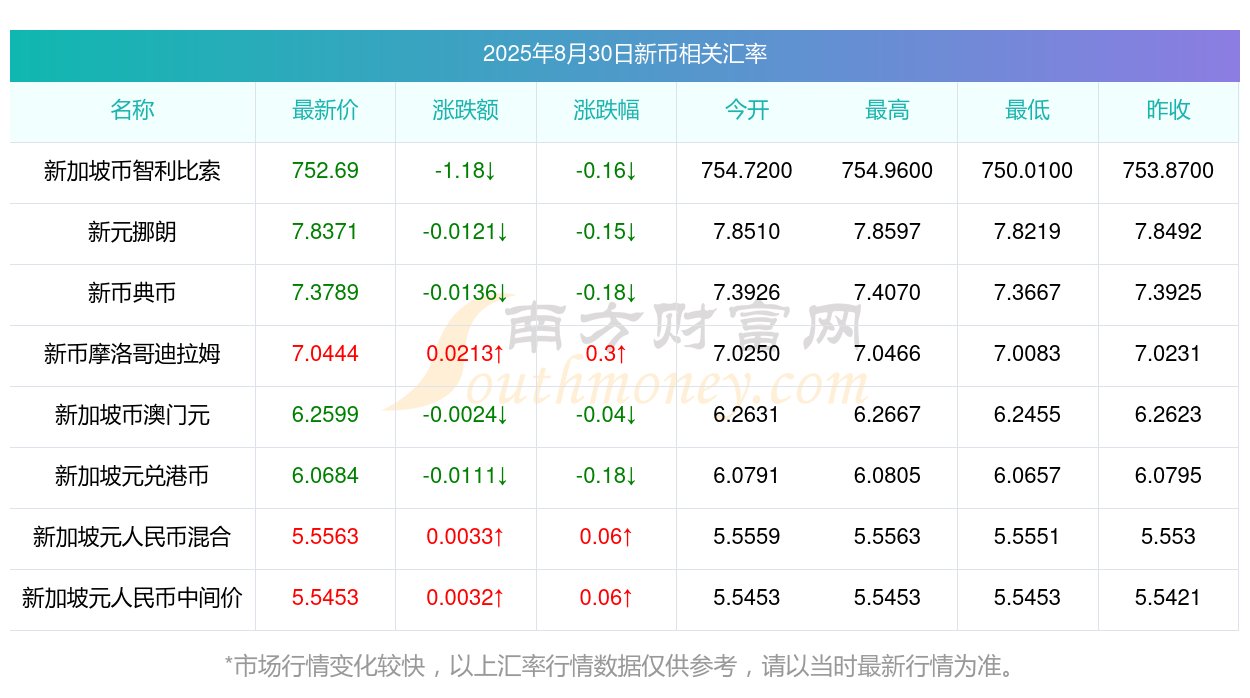The height and width of the screenshot is (698, 1250).
Task: Select the 涨跌额 column header
Action: click(466, 110)
